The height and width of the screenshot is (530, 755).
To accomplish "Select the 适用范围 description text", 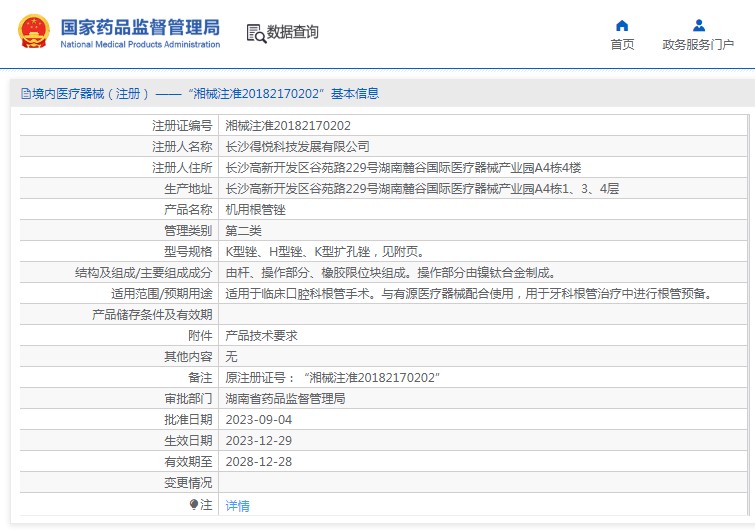I will click(x=470, y=294).
